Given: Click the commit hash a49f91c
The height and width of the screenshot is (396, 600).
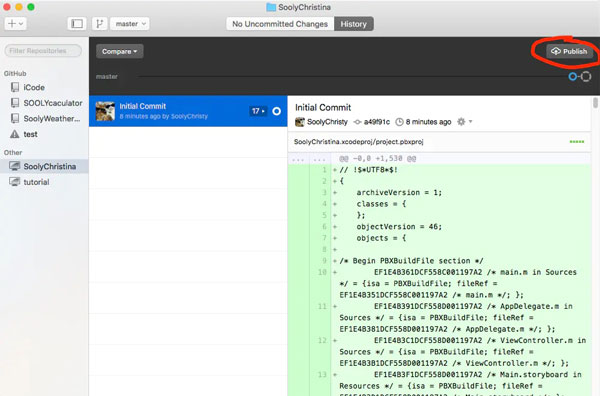Looking at the screenshot, I should [x=377, y=122].
